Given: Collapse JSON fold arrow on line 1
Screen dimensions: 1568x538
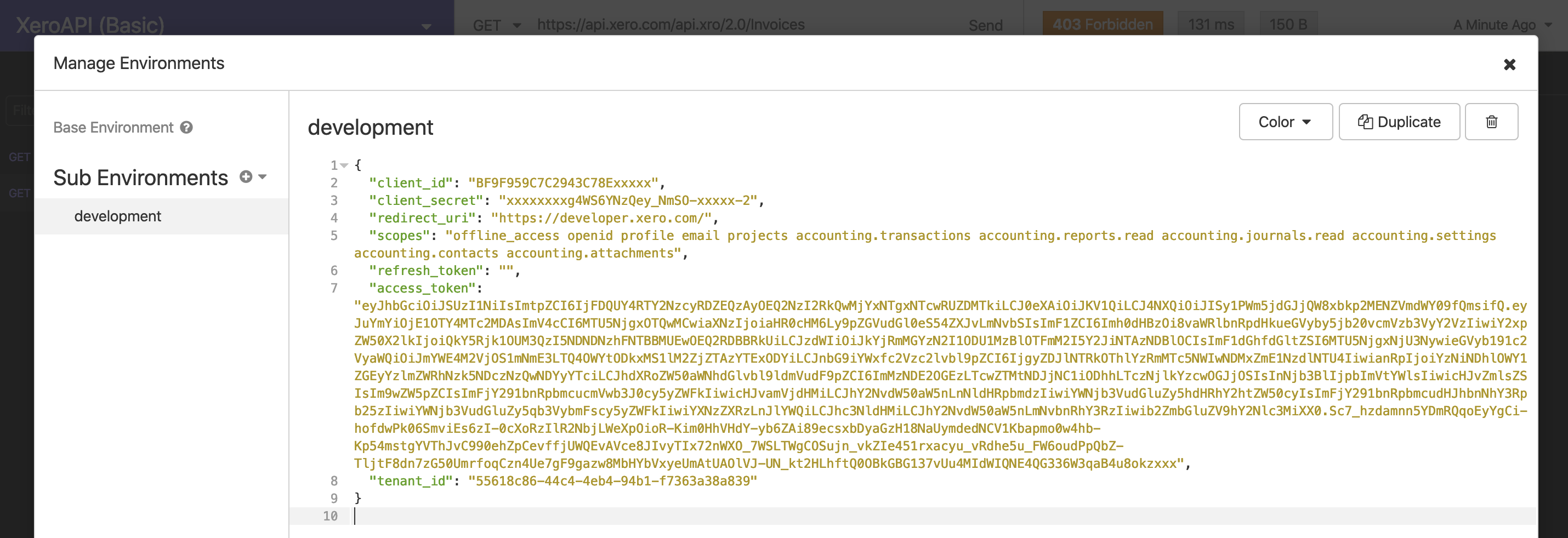Looking at the screenshot, I should (344, 165).
